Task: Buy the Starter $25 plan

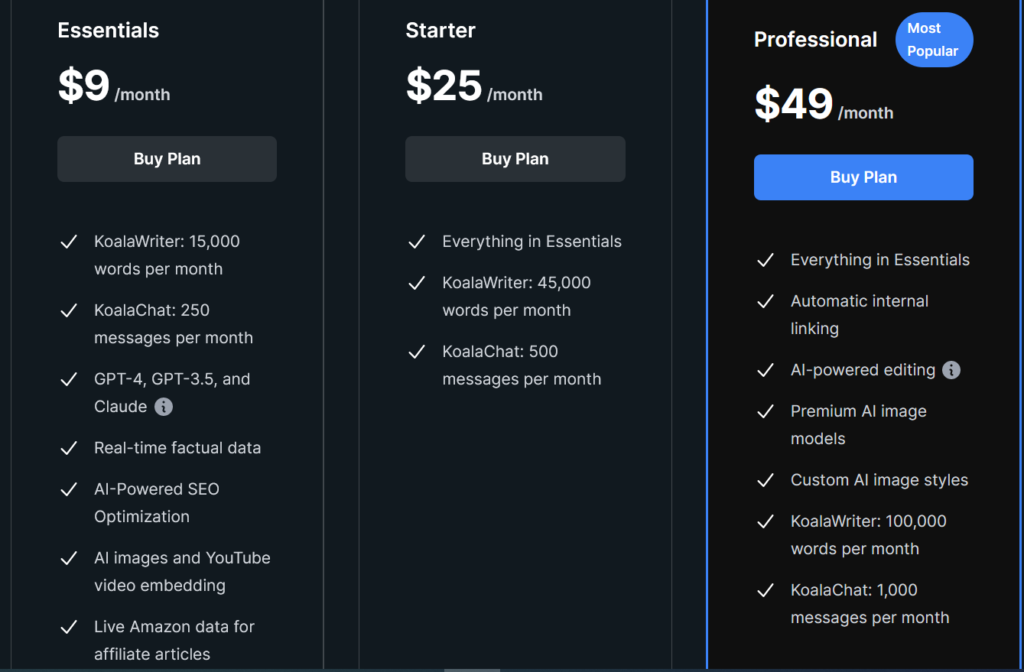Action: click(x=515, y=159)
